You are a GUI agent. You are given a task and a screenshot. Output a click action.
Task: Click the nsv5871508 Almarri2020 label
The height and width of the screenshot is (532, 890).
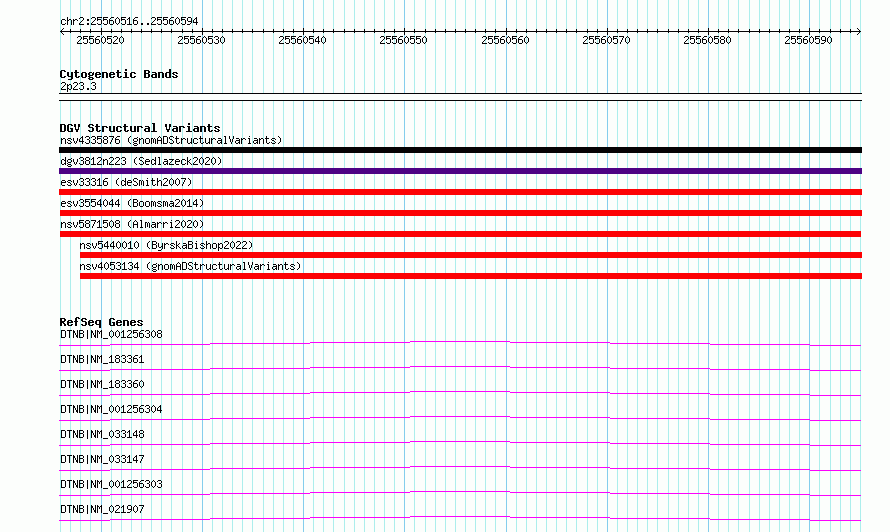pos(132,224)
